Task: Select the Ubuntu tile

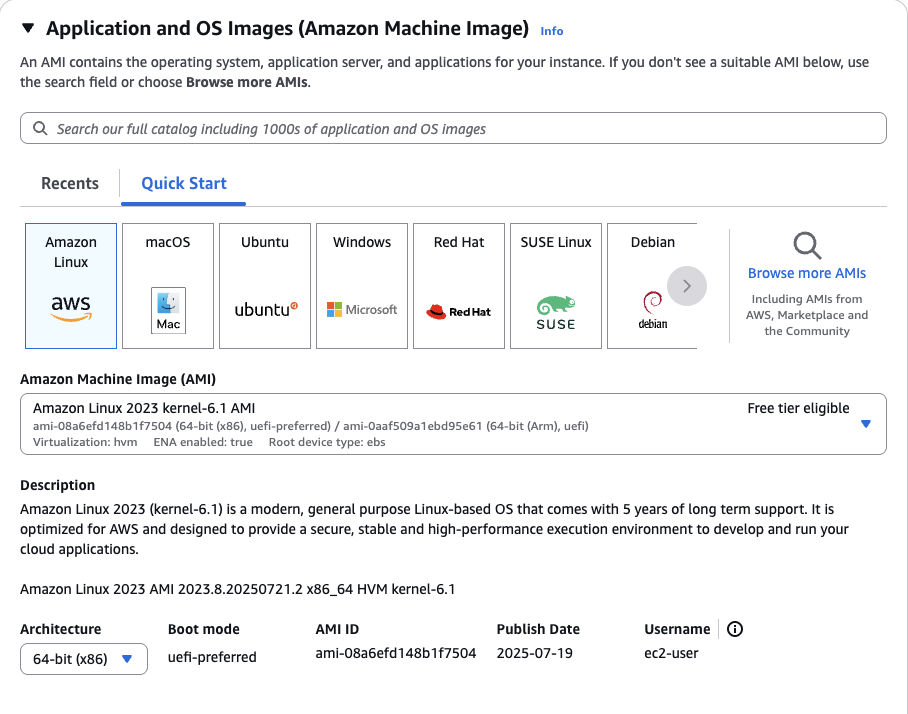Action: click(x=265, y=286)
